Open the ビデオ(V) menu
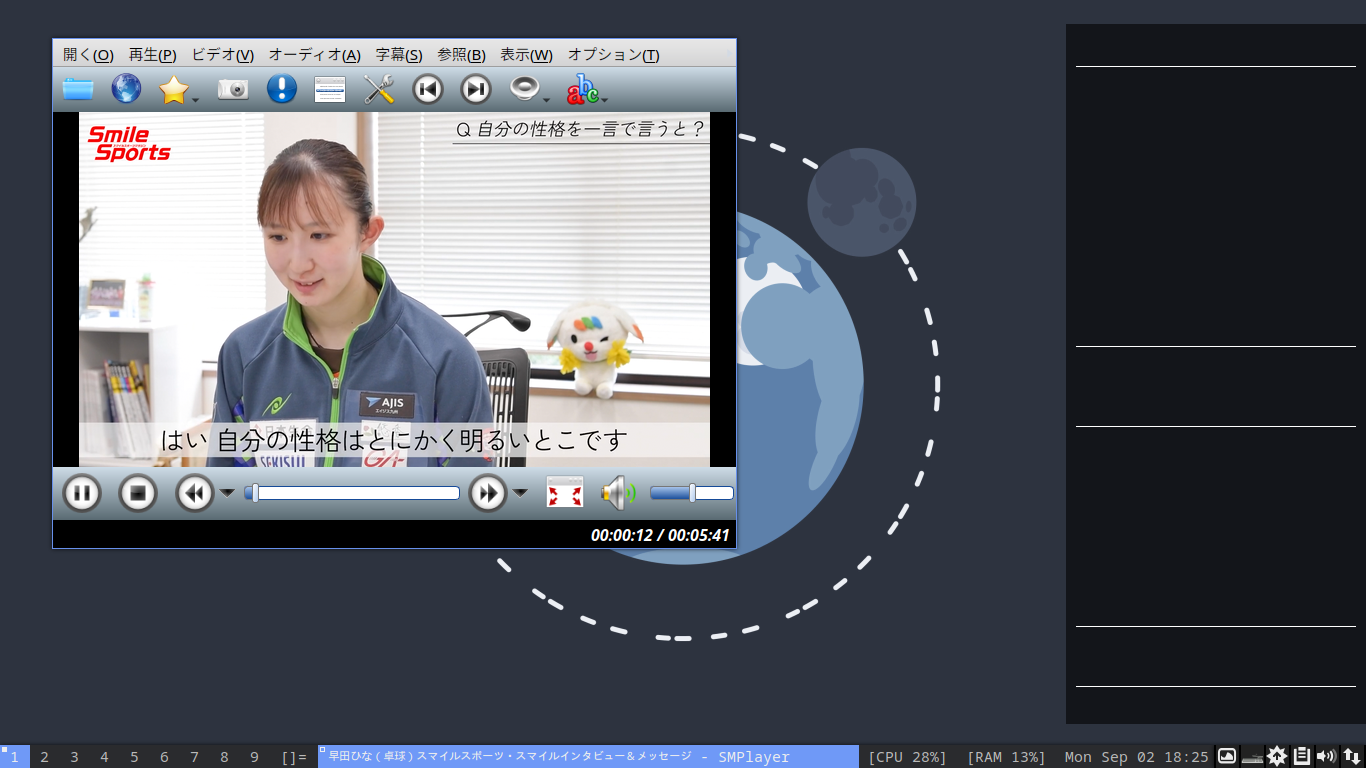 [223, 55]
